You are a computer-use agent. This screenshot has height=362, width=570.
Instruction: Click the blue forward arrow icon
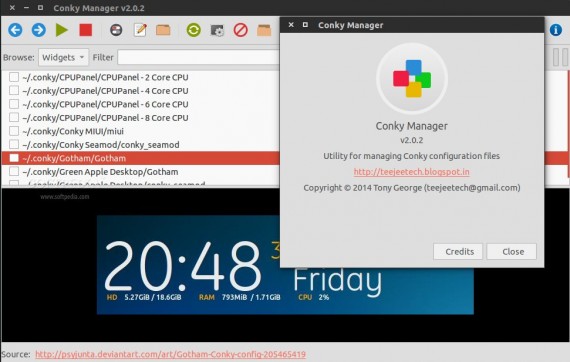[x=39, y=30]
